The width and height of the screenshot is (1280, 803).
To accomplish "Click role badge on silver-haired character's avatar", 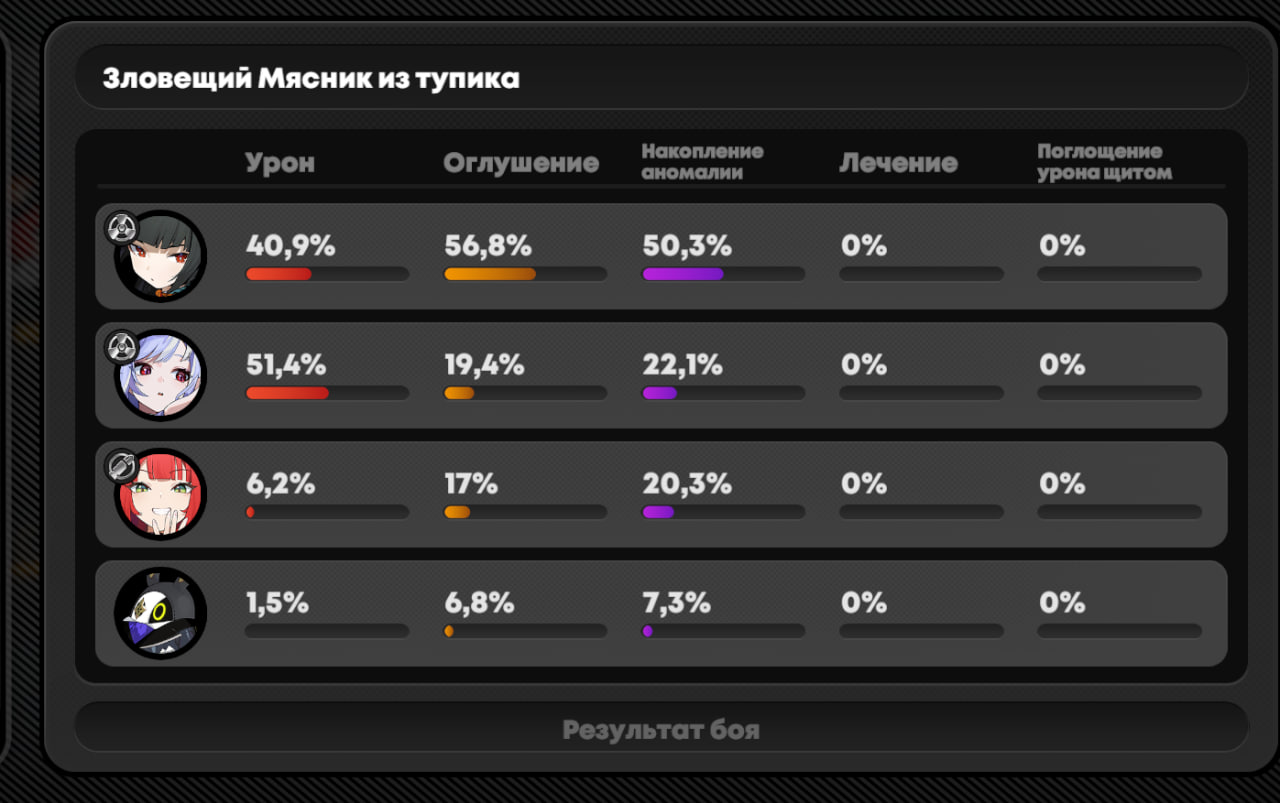I will point(121,347).
